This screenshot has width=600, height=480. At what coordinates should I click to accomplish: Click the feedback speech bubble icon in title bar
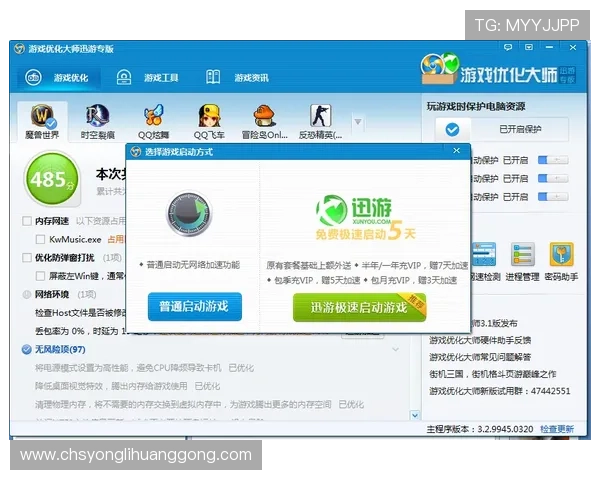click(508, 47)
